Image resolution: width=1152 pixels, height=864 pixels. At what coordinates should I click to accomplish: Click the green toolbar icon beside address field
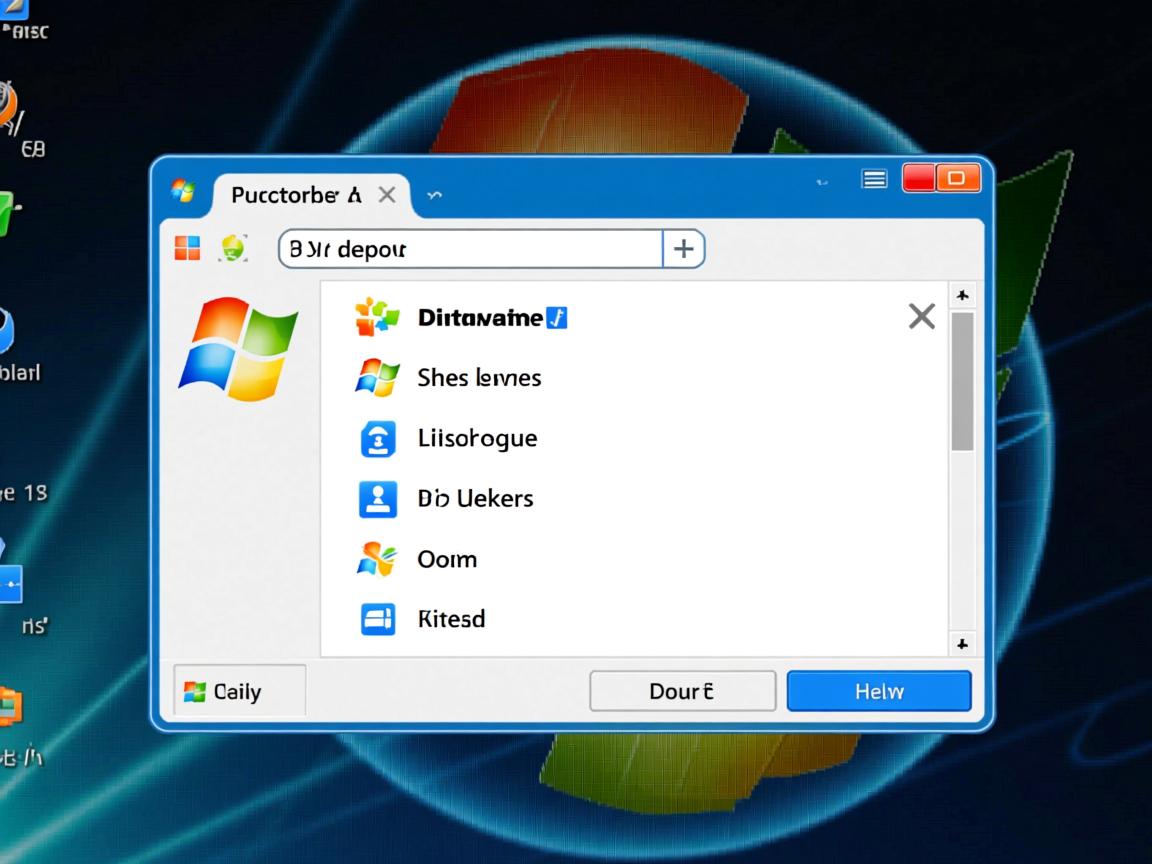pos(233,248)
